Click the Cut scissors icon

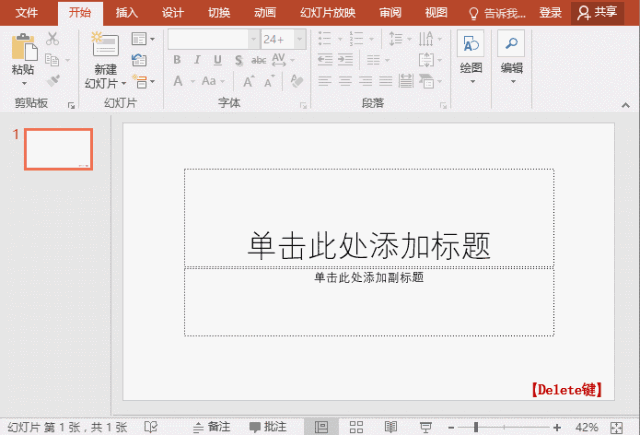pyautogui.click(x=52, y=39)
